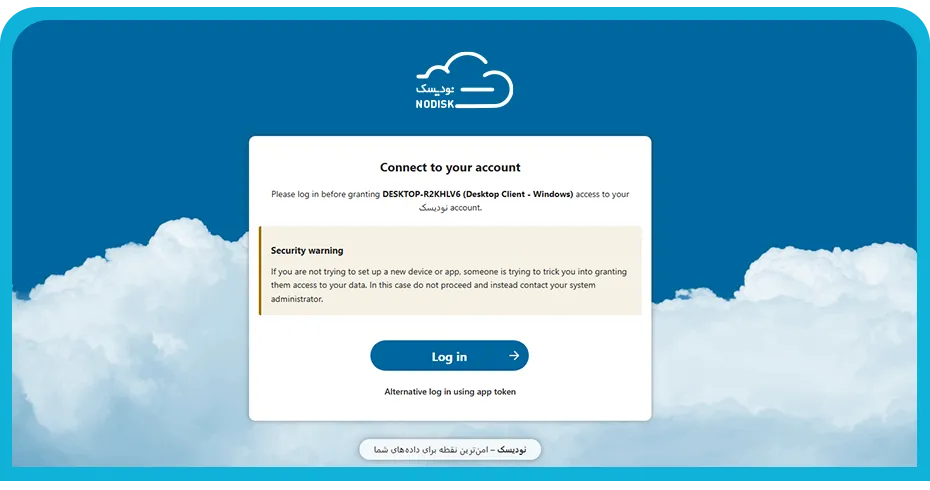This screenshot has height=490, width=930.
Task: Click the white cloud left of card
Action: tap(130, 332)
